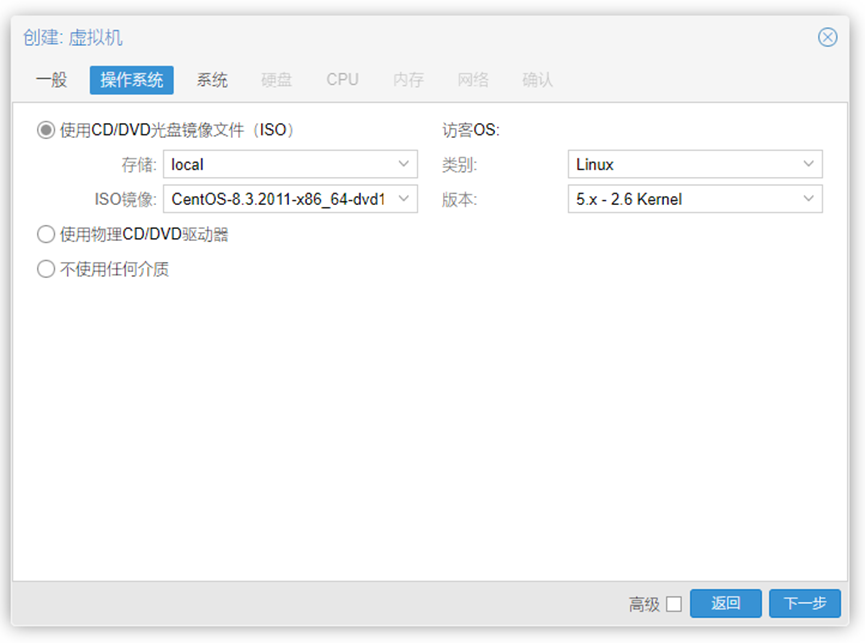Screen dimensions: 865x643
Task: Open the 类别 dropdown arrow next to Linux
Action: [x=808, y=164]
